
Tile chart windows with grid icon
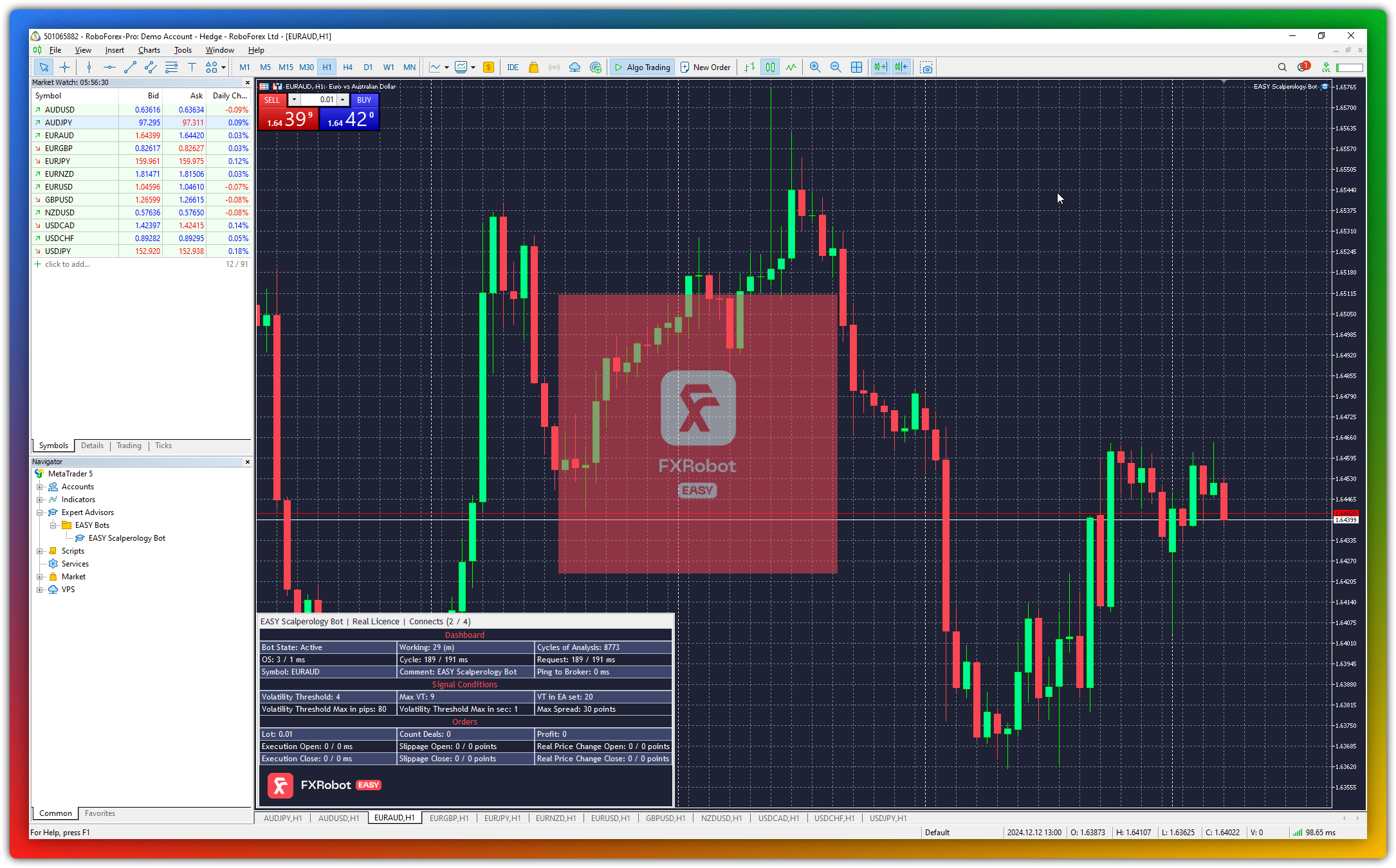tap(856, 67)
